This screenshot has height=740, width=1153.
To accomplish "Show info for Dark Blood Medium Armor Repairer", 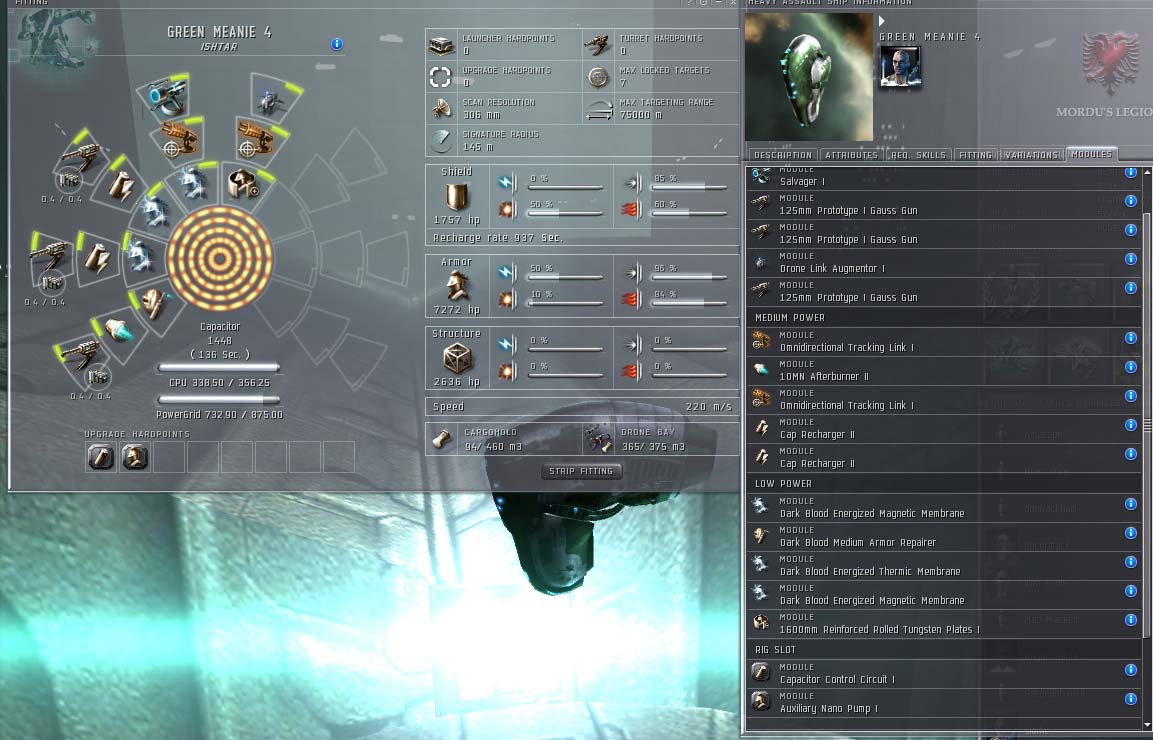I will click(1131, 533).
